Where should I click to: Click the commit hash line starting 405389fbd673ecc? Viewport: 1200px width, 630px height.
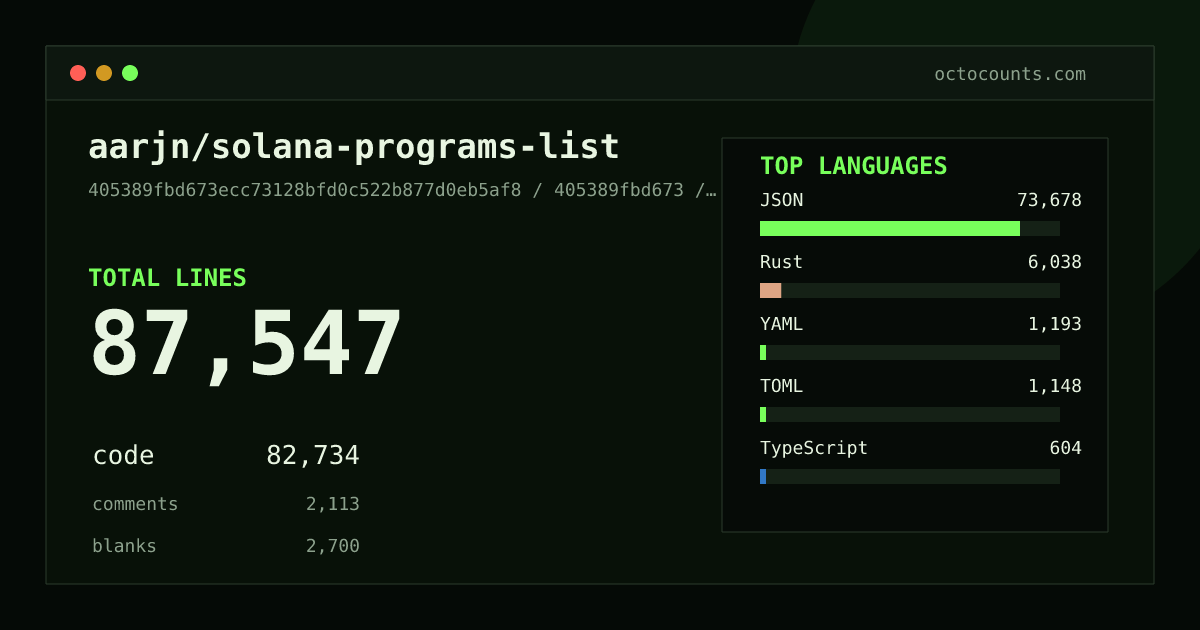pyautogui.click(x=402, y=190)
